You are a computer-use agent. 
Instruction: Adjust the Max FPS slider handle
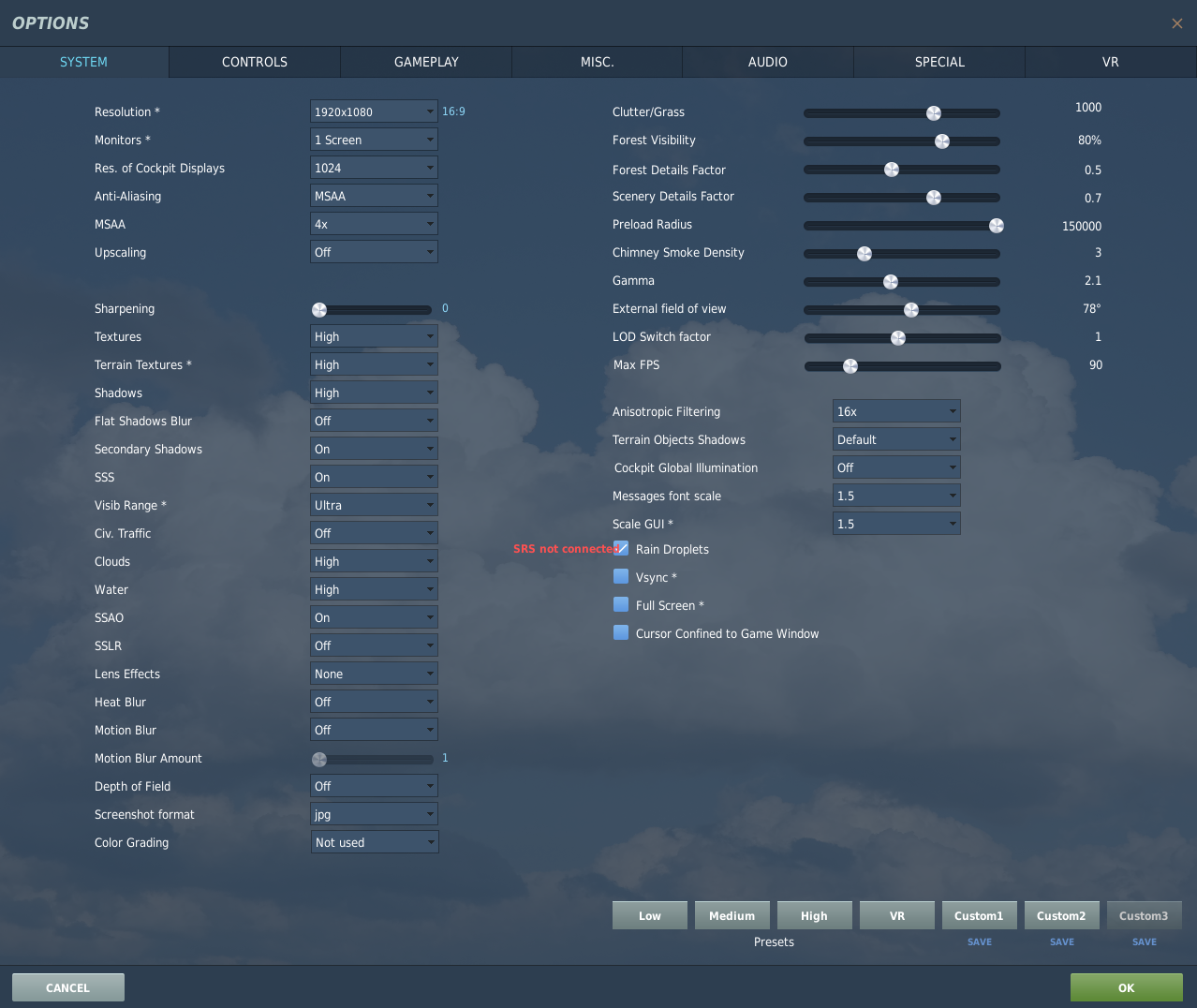pos(850,366)
